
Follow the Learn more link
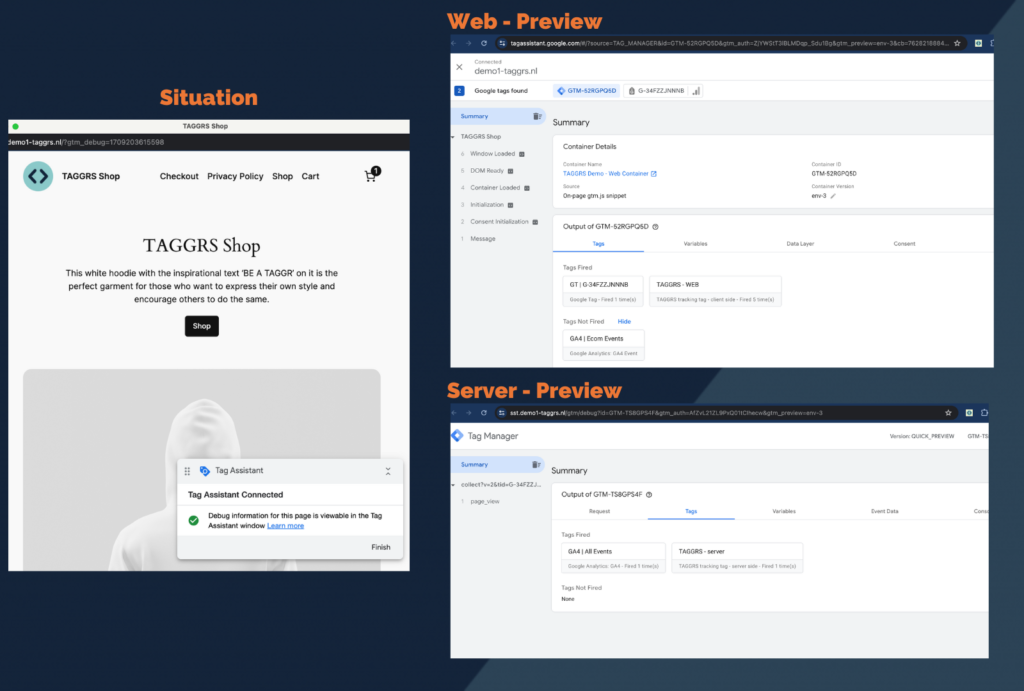[285, 526]
